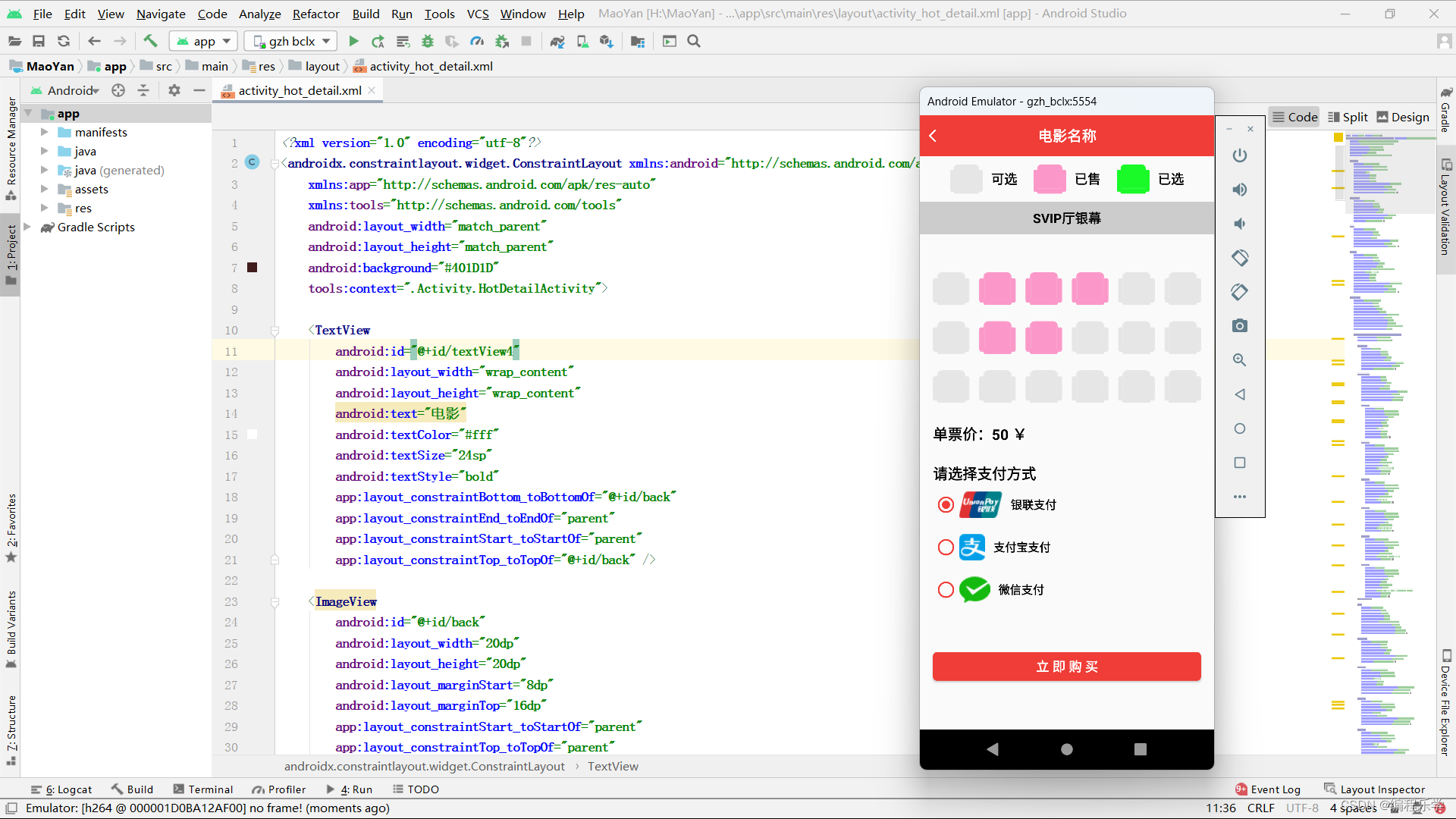This screenshot has height=819, width=1456.
Task: Select first available seat in top row
Action: pyautogui.click(x=951, y=289)
